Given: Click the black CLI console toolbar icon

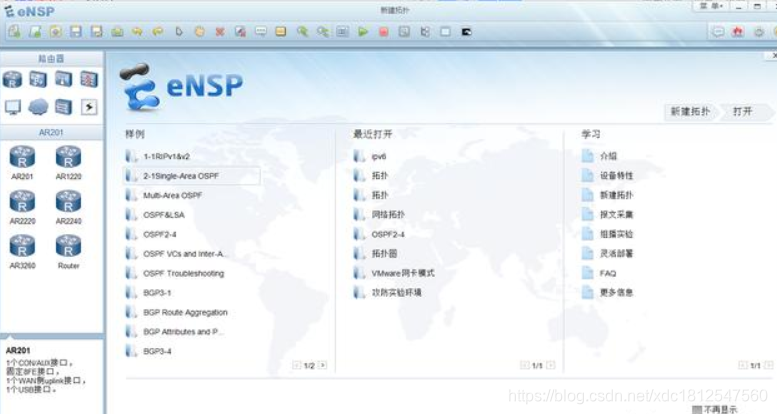Looking at the screenshot, I should (466, 32).
